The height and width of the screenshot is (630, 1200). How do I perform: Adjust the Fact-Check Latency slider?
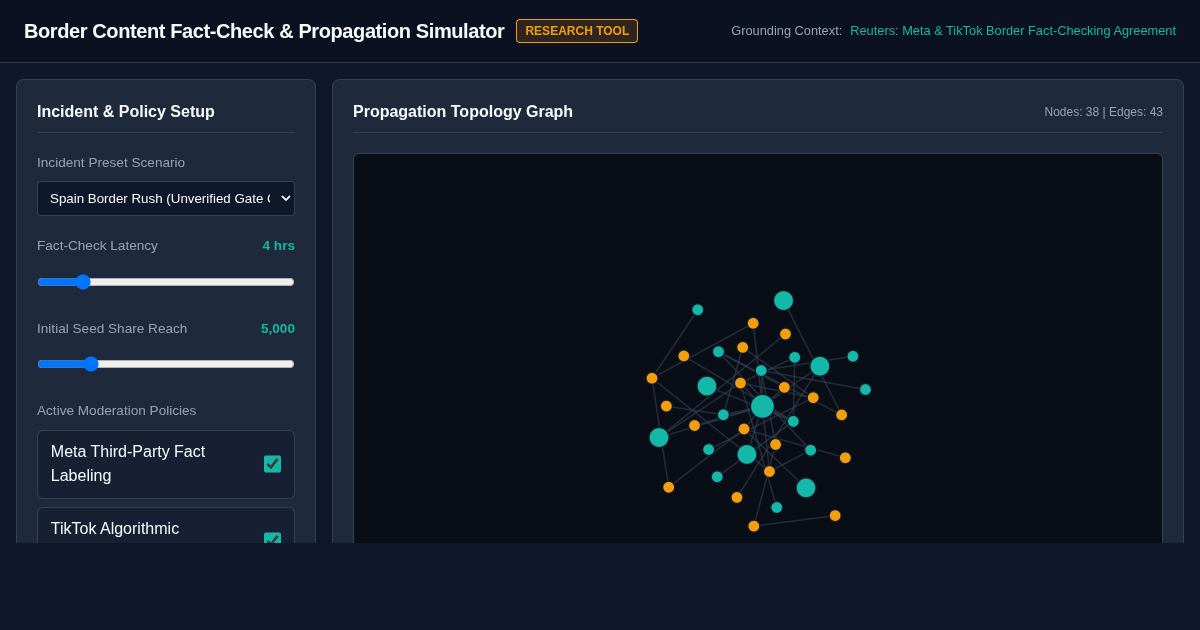coord(166,282)
